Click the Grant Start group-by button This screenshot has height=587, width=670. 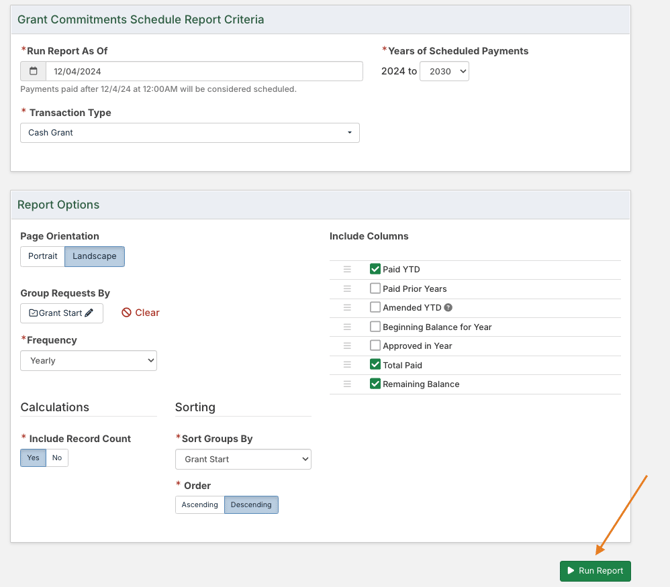point(61,313)
